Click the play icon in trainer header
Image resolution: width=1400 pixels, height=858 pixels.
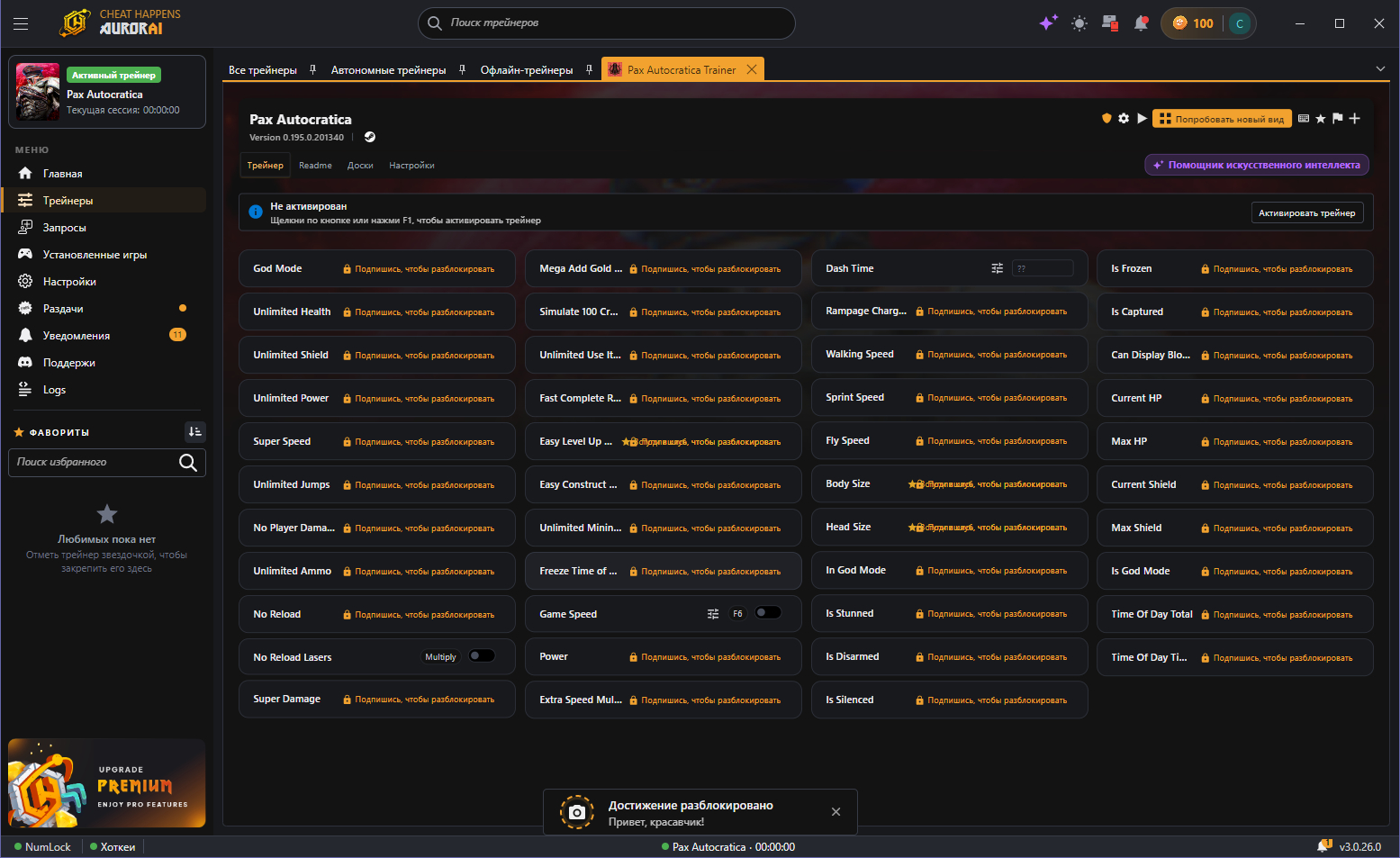1142,118
